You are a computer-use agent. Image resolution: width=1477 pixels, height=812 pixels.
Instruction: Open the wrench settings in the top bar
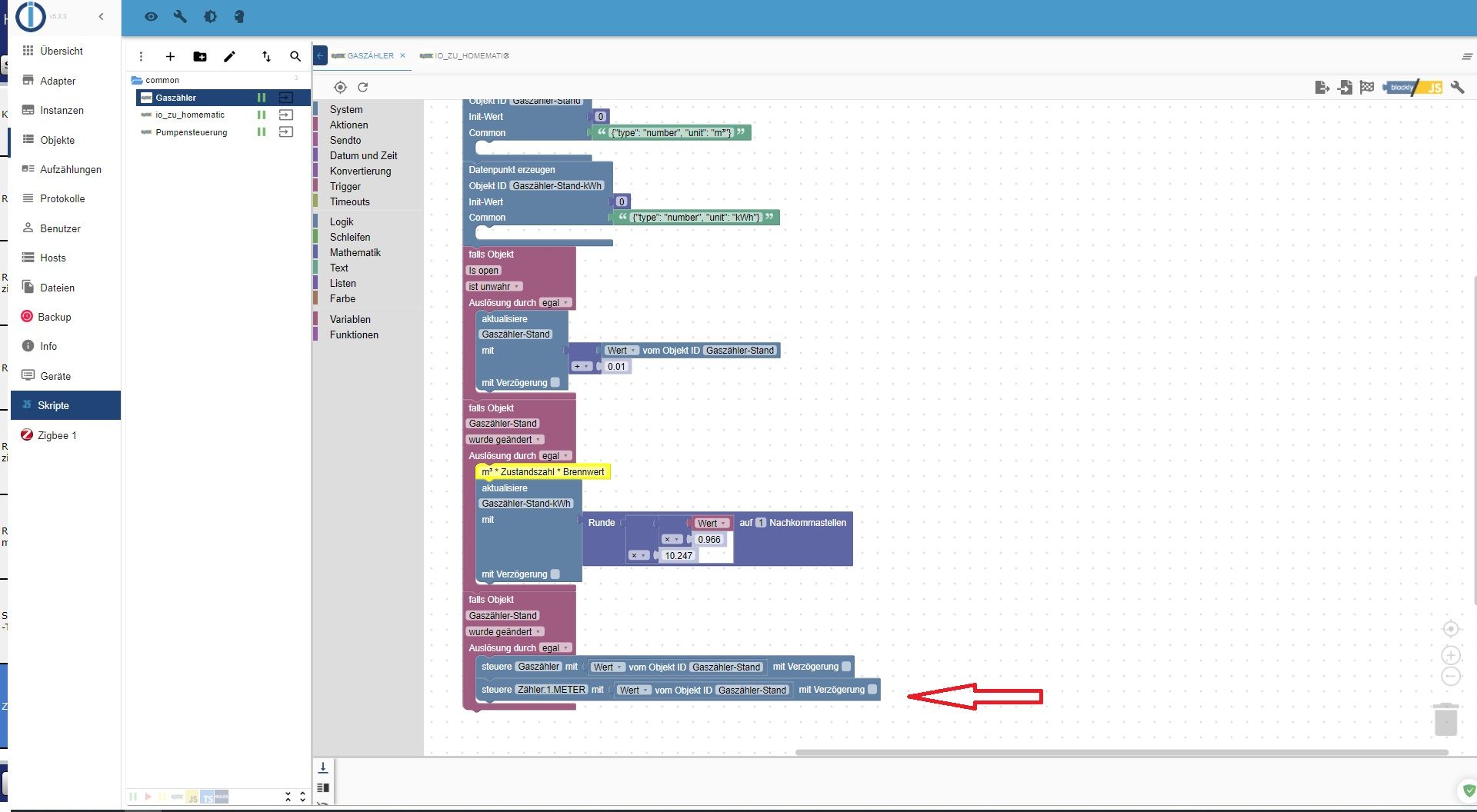pyautogui.click(x=180, y=16)
